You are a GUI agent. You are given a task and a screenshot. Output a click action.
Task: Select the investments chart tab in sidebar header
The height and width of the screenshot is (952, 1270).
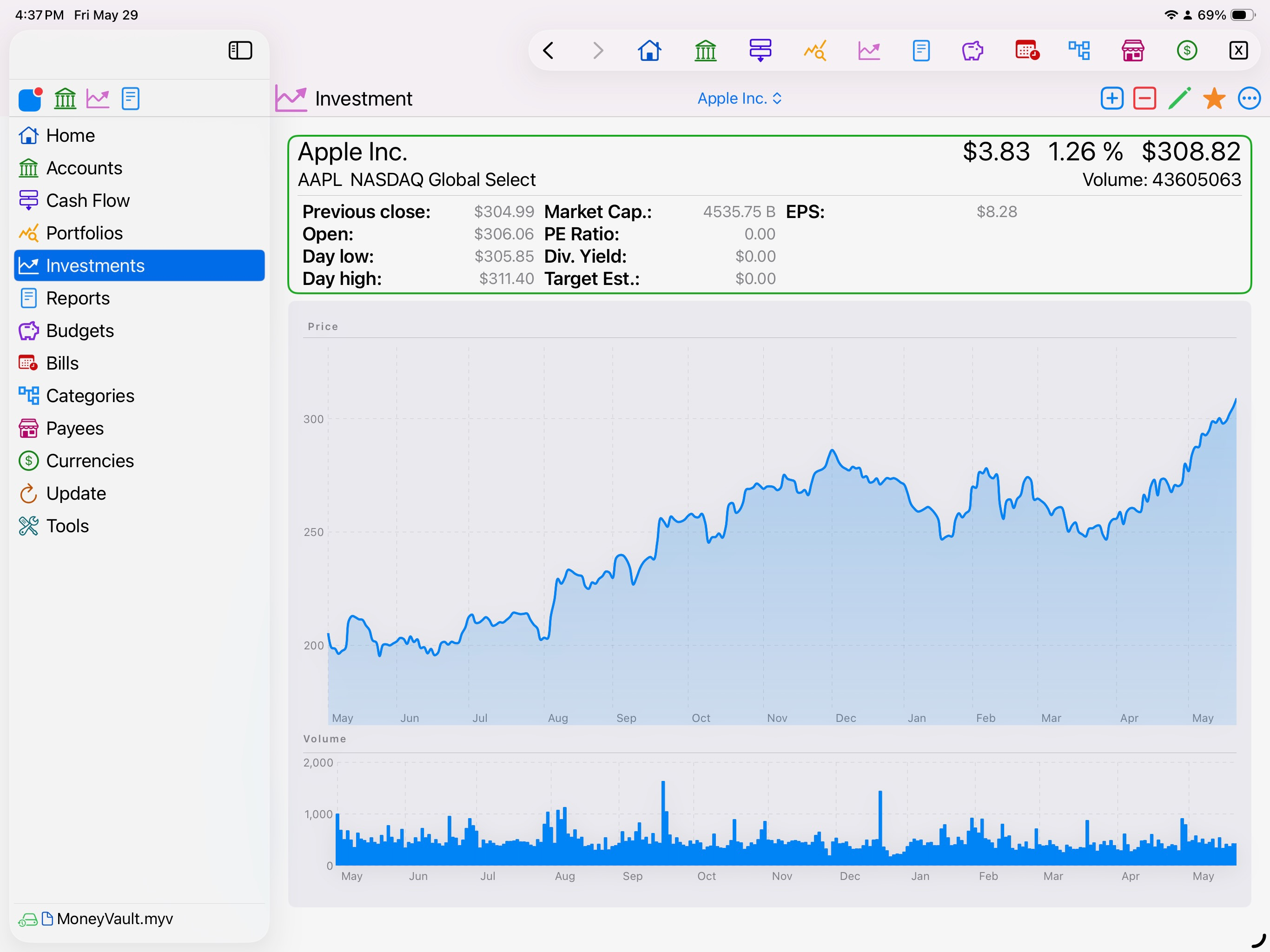[x=98, y=99]
